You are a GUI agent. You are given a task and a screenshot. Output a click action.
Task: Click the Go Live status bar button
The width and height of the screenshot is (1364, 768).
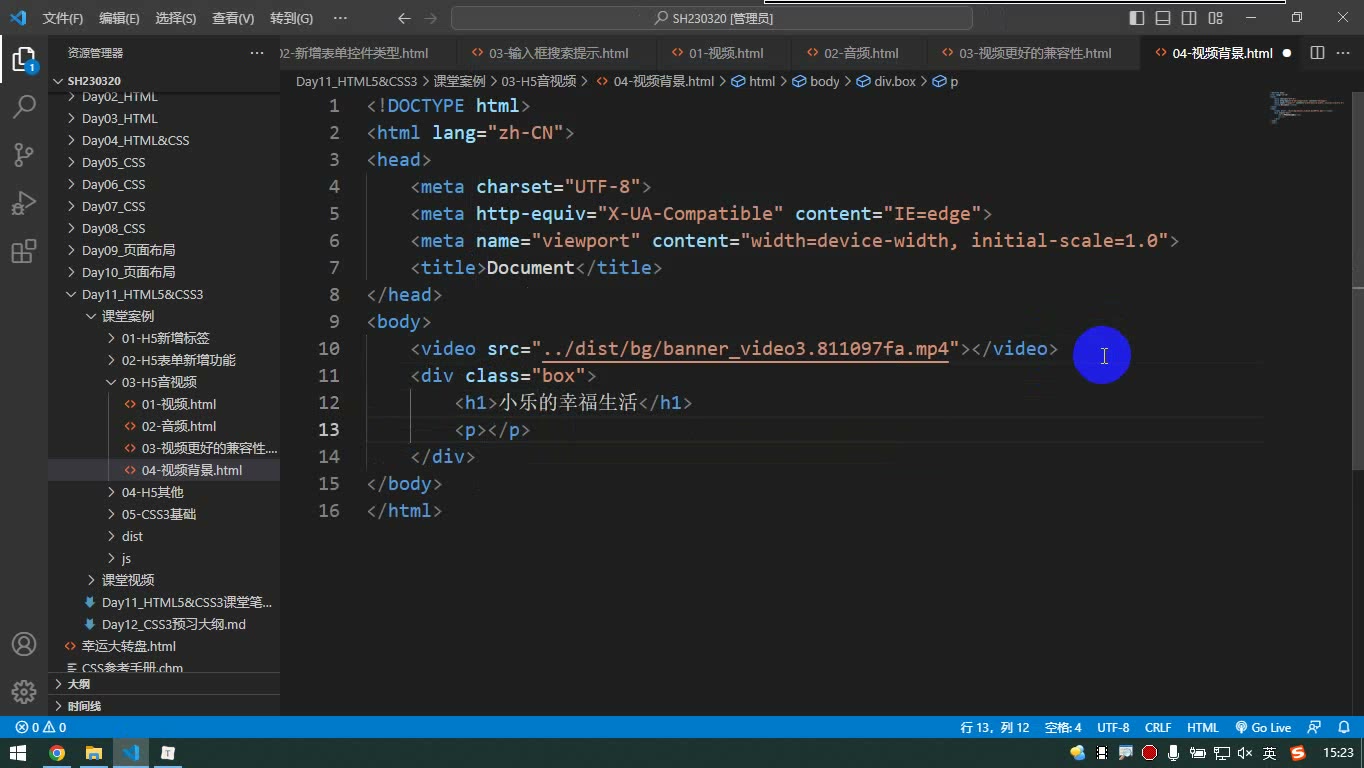point(1263,728)
